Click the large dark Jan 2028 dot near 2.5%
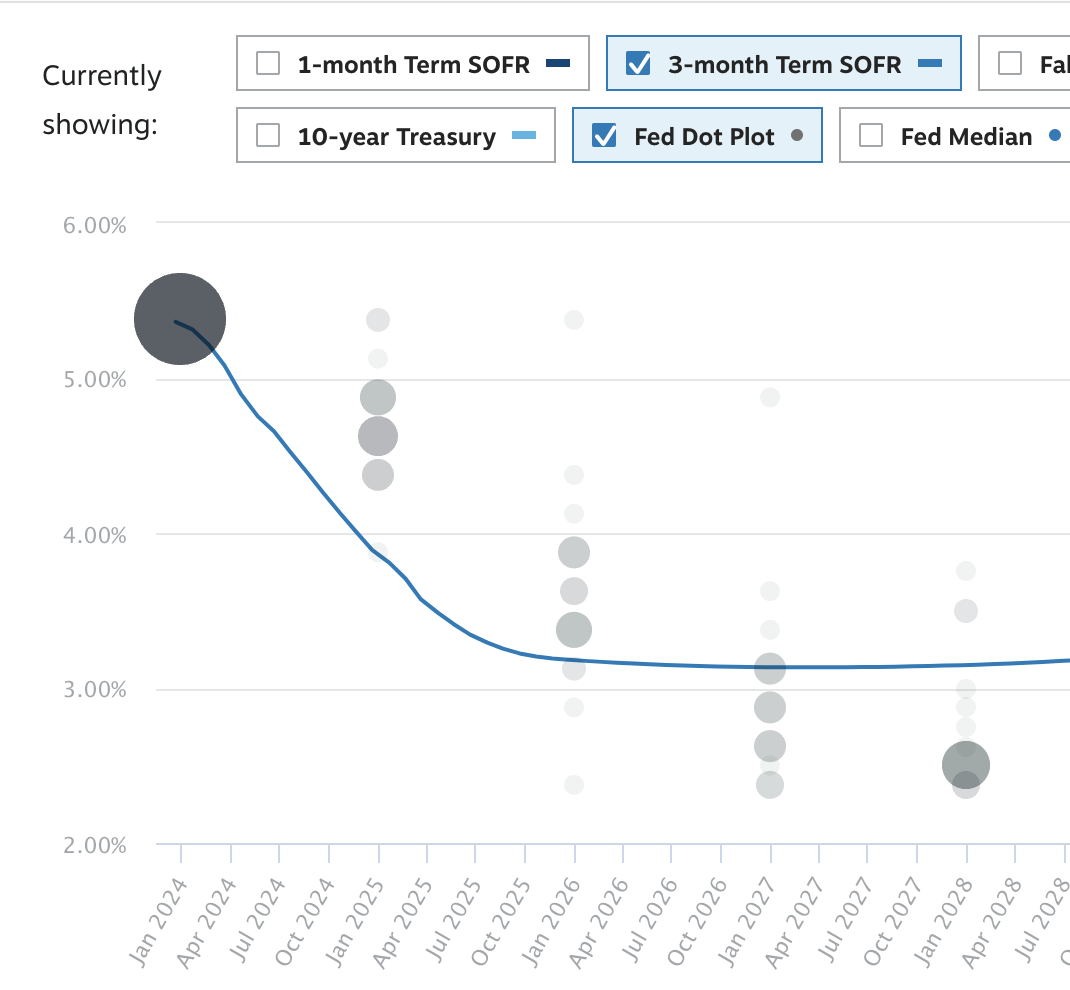The height and width of the screenshot is (990, 1070). (x=966, y=765)
